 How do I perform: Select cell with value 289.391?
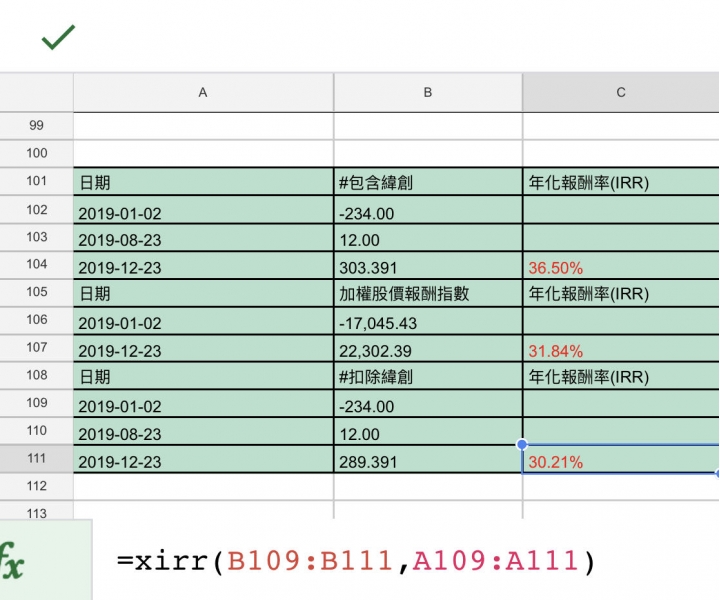[428, 459]
